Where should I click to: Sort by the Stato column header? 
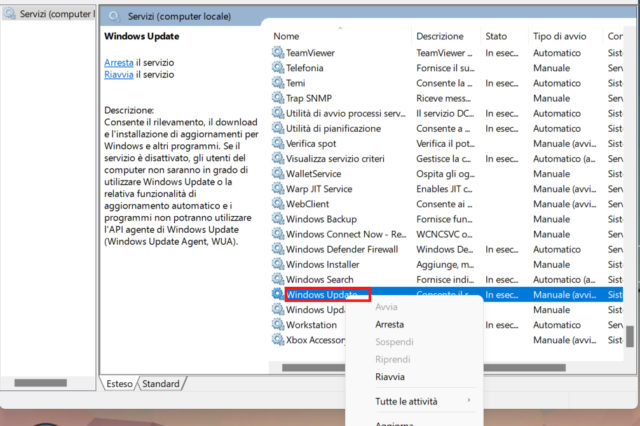click(x=496, y=36)
